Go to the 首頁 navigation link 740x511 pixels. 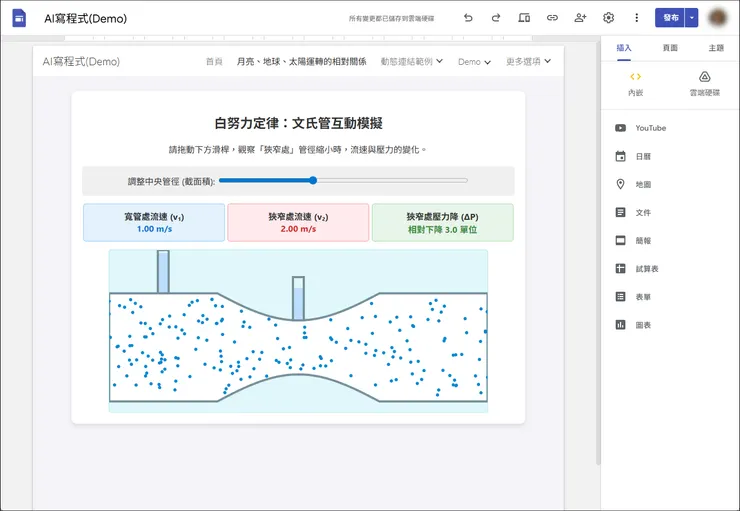click(214, 61)
